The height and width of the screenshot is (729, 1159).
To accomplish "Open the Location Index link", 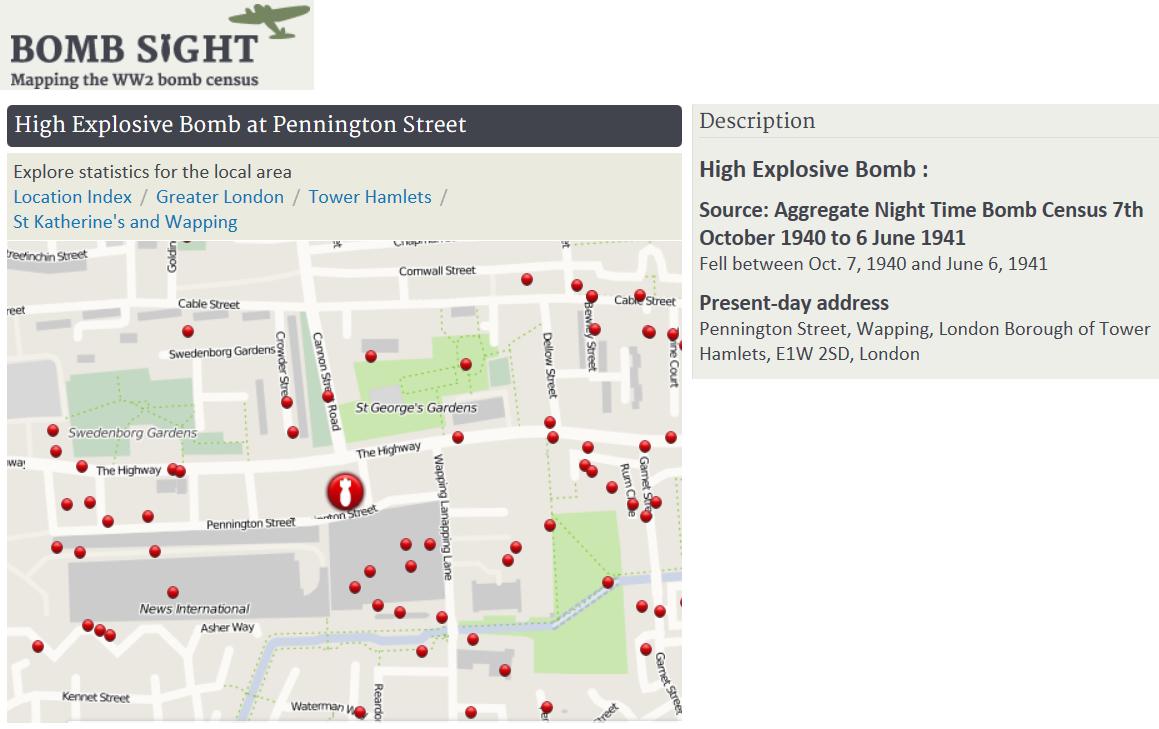I will click(72, 197).
